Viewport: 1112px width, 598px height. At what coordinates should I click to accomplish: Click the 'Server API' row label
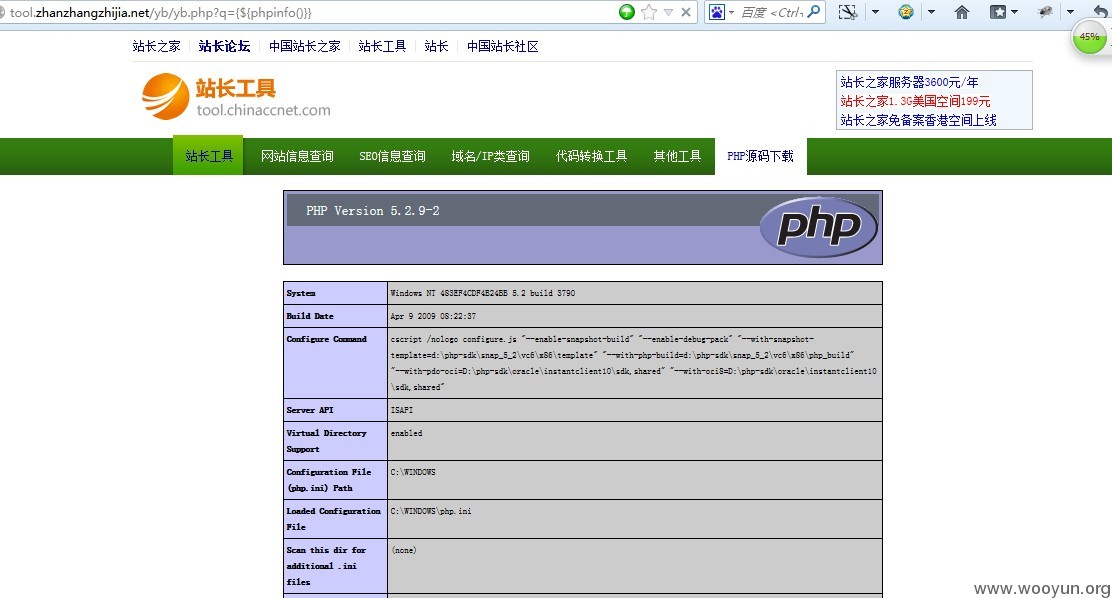tap(310, 410)
